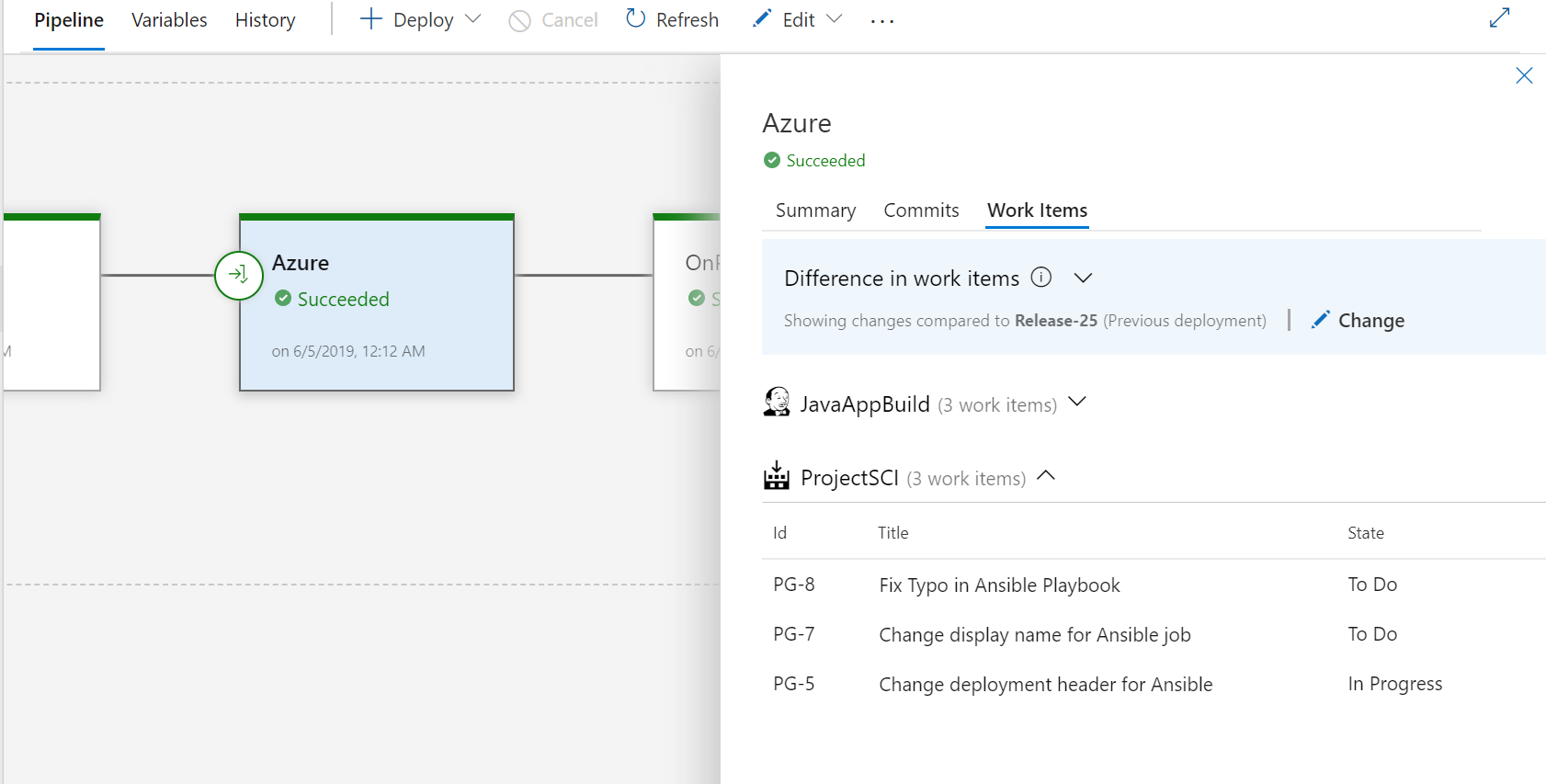Select the Azure stage card
Viewport: 1546px width, 784px height.
(x=377, y=302)
